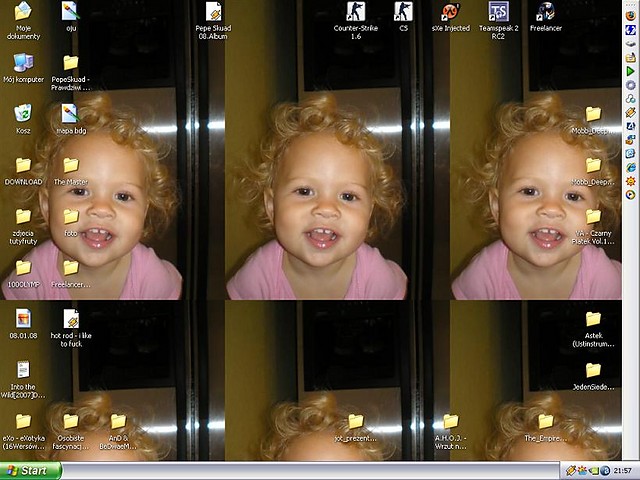Open the 1000LYMP folder
Viewport: 640px width, 480px height.
tap(23, 273)
